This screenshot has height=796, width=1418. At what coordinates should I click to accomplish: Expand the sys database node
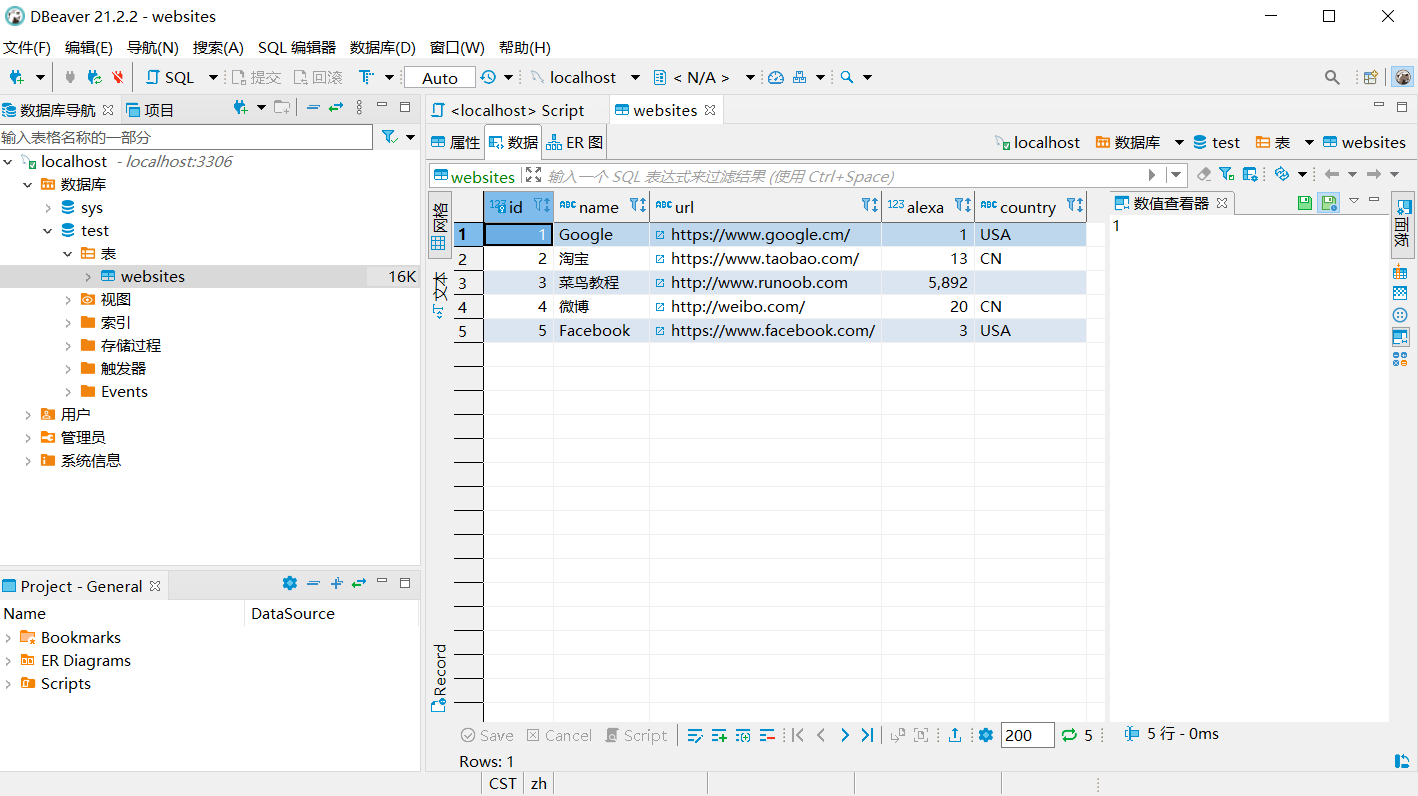click(48, 208)
